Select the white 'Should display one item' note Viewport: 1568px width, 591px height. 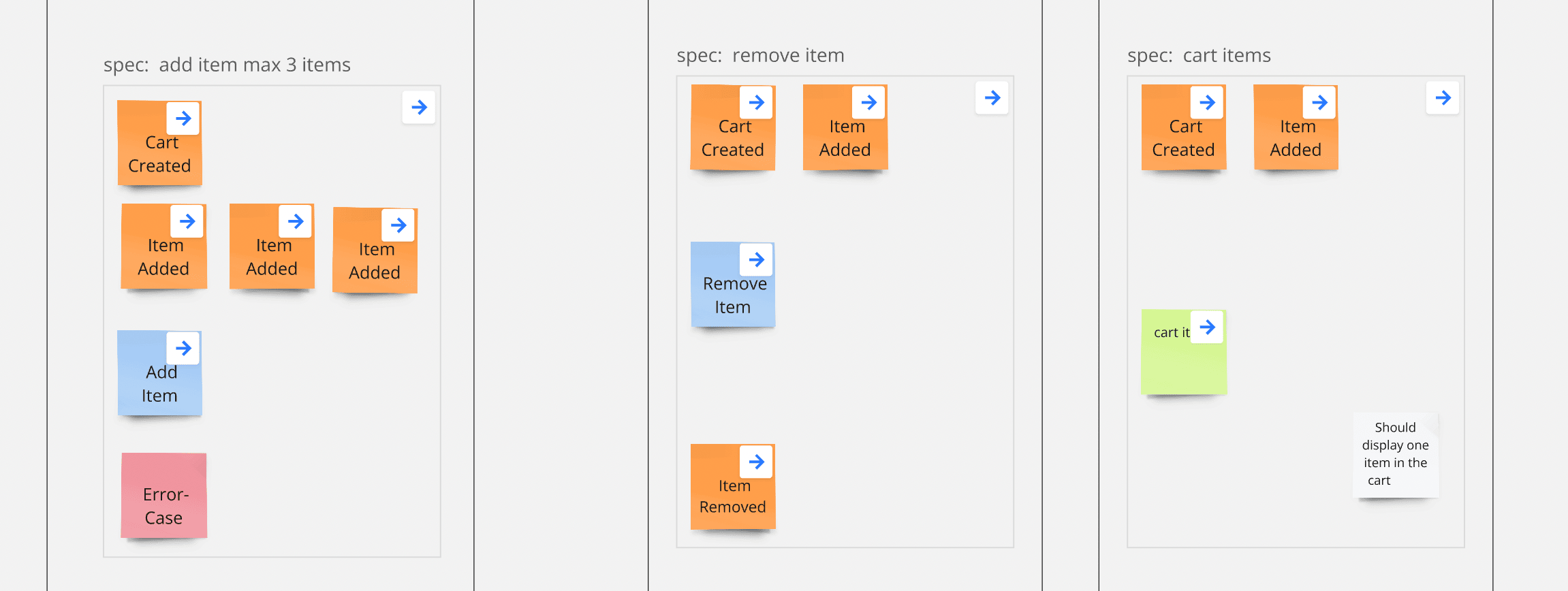pos(1395,455)
